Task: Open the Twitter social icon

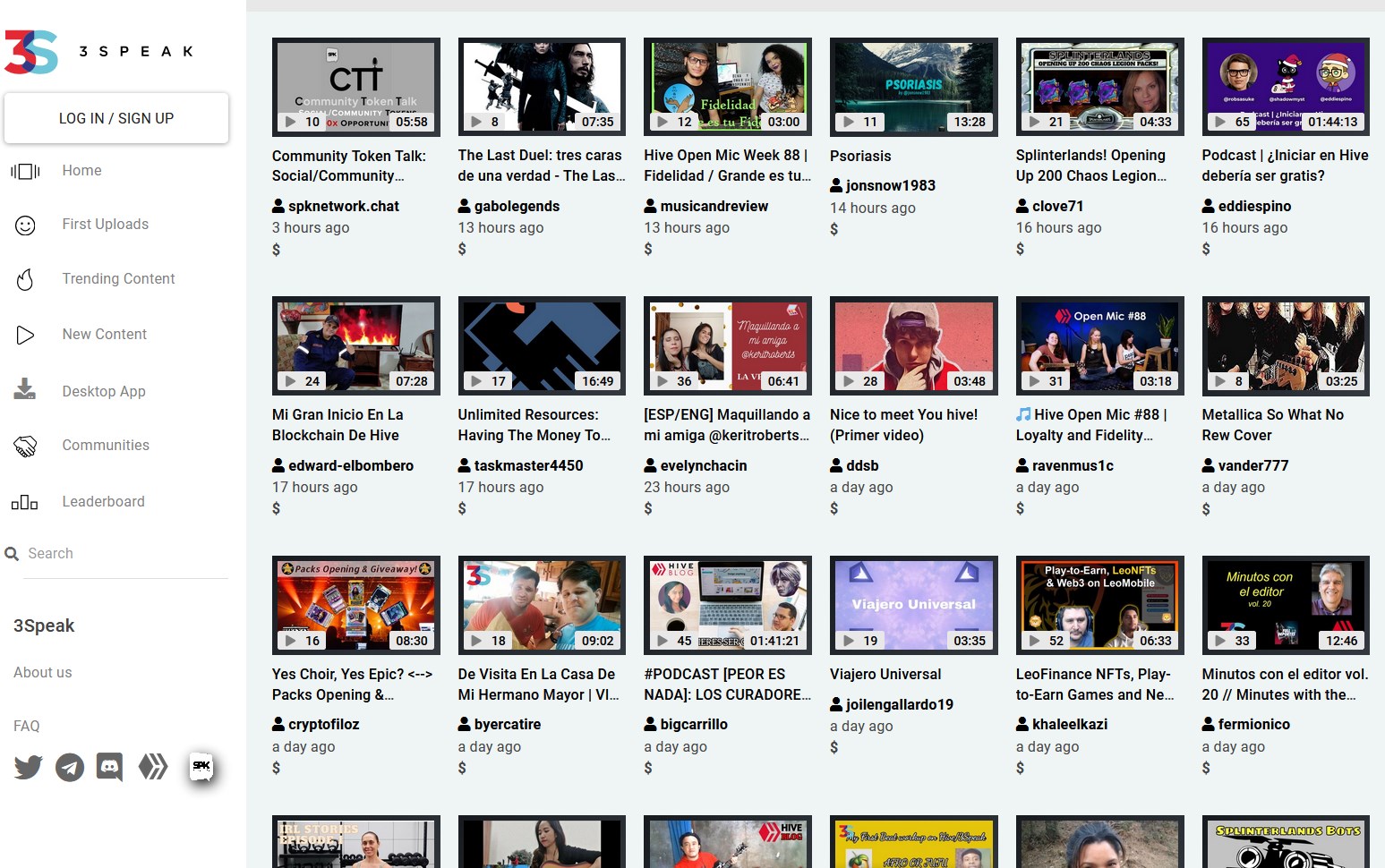Action: point(29,767)
